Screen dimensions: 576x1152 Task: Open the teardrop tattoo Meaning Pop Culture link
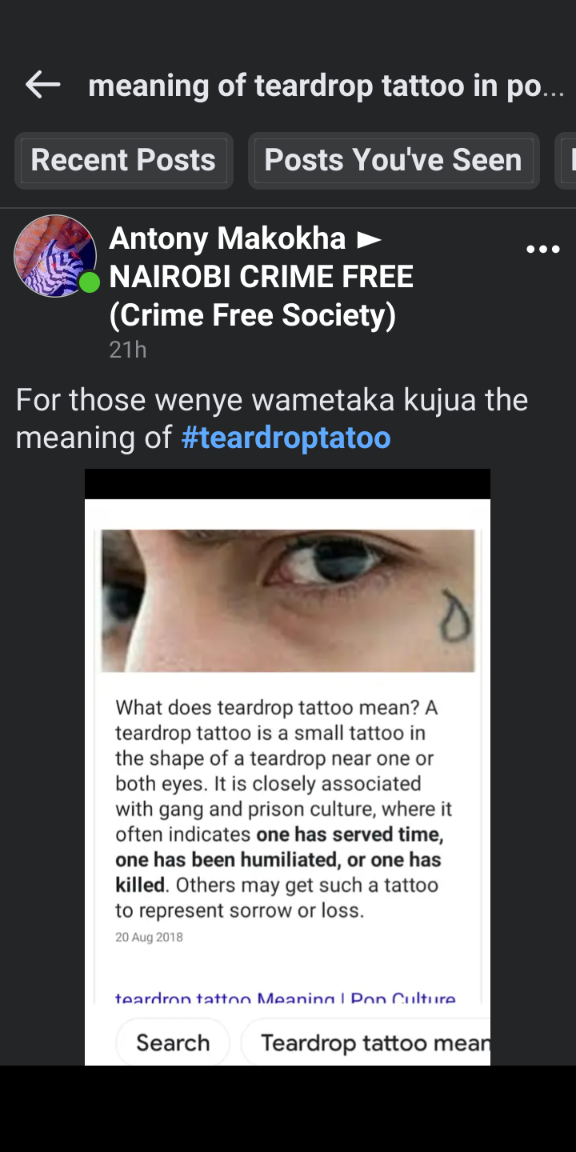pos(285,998)
